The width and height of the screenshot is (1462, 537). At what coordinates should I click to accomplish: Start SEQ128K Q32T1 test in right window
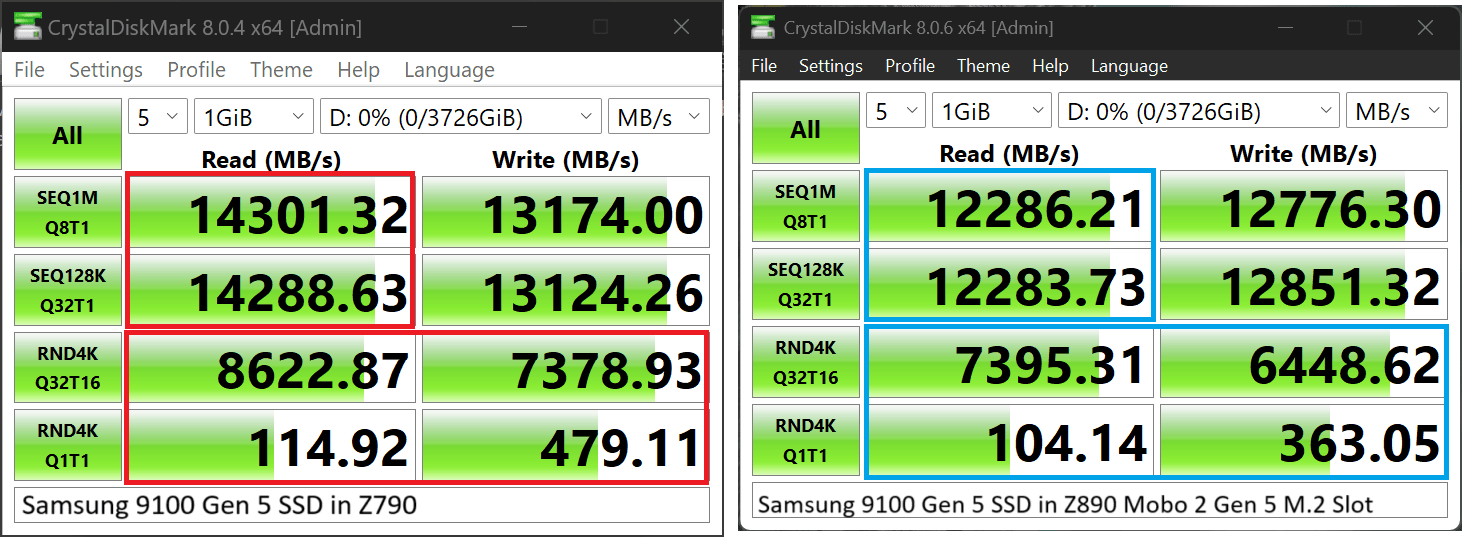[806, 284]
